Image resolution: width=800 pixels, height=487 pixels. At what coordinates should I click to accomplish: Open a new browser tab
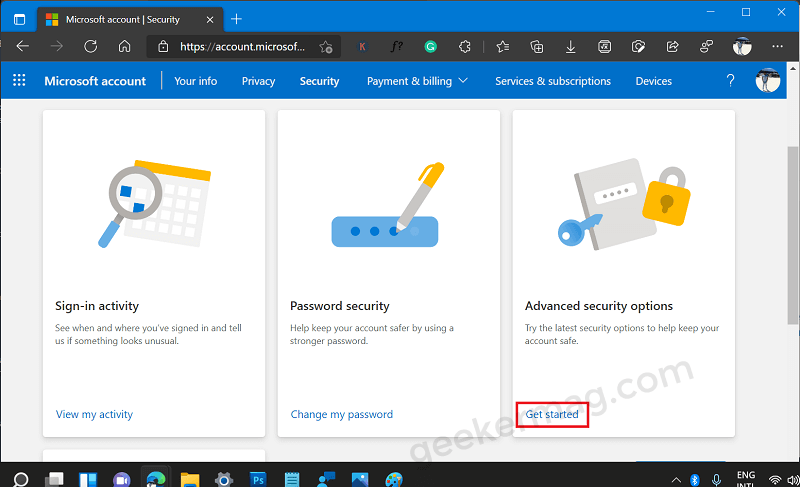pos(236,19)
